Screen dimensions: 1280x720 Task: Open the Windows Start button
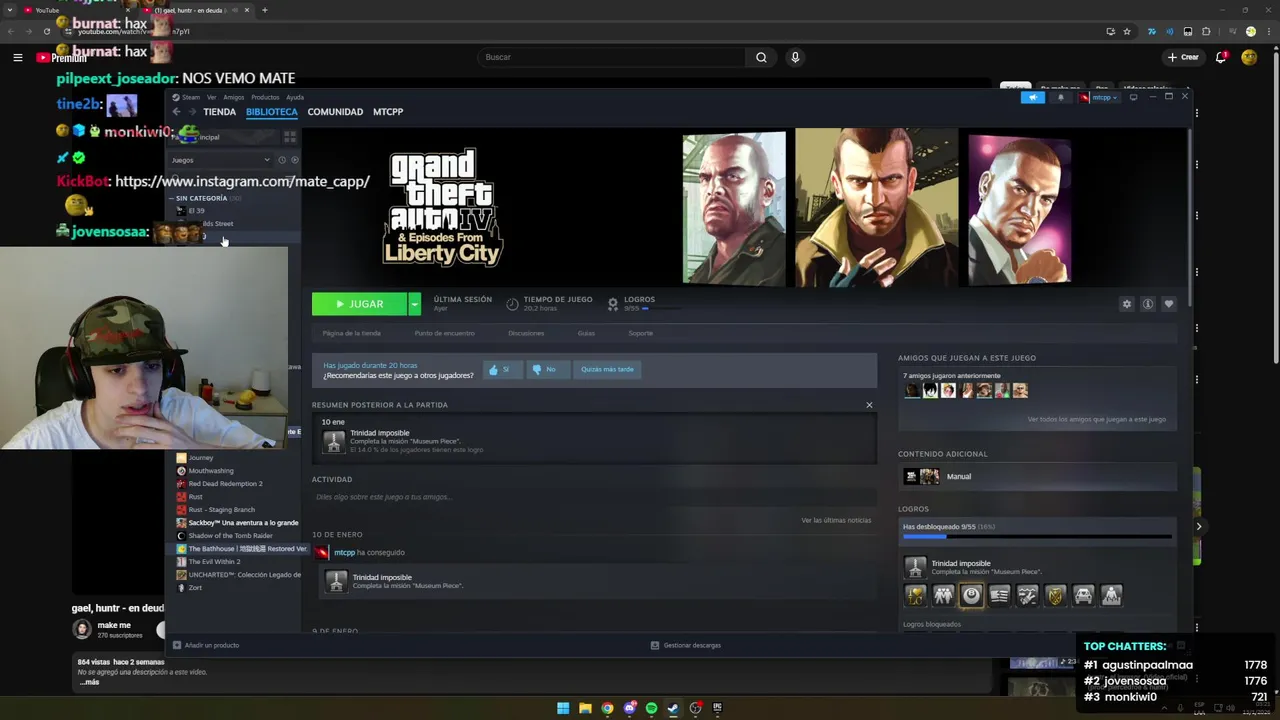563,708
